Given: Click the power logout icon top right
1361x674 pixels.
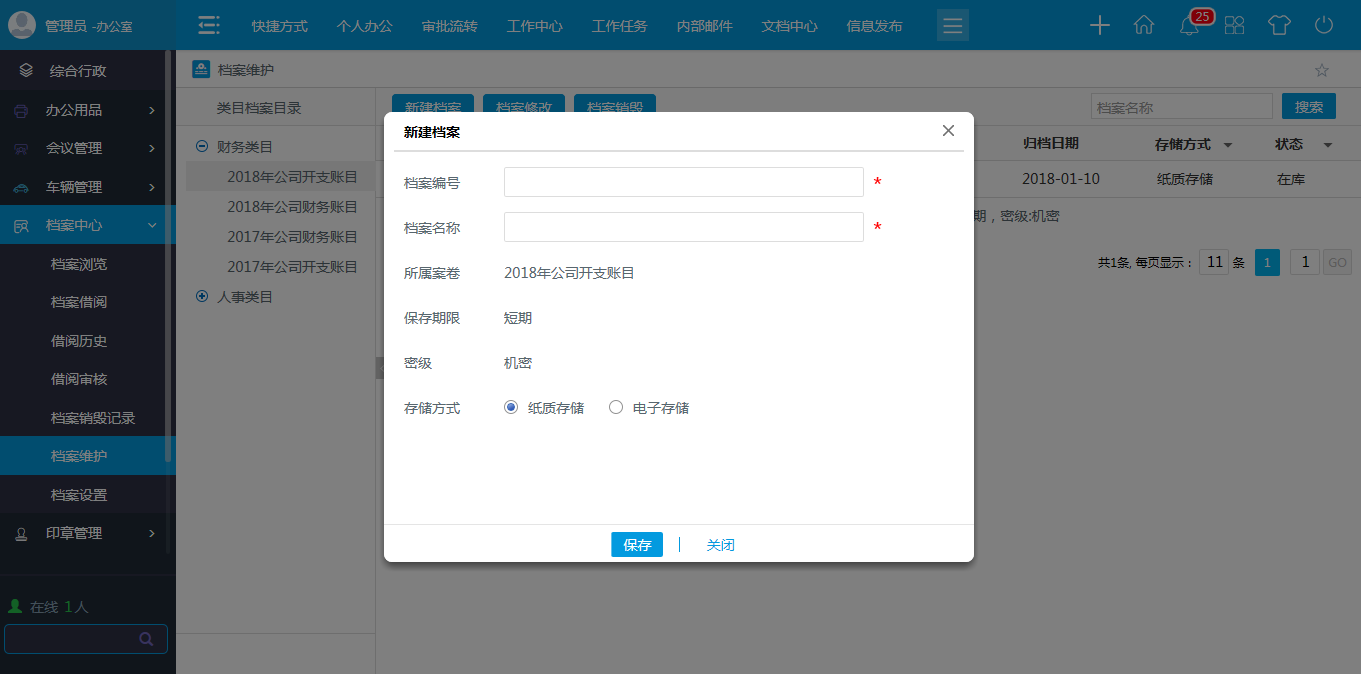Looking at the screenshot, I should click(x=1323, y=25).
